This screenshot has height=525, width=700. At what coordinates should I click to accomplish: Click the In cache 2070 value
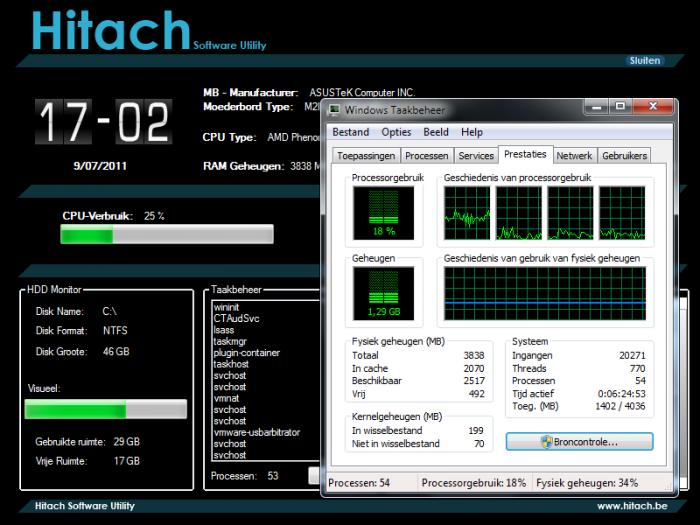474,368
